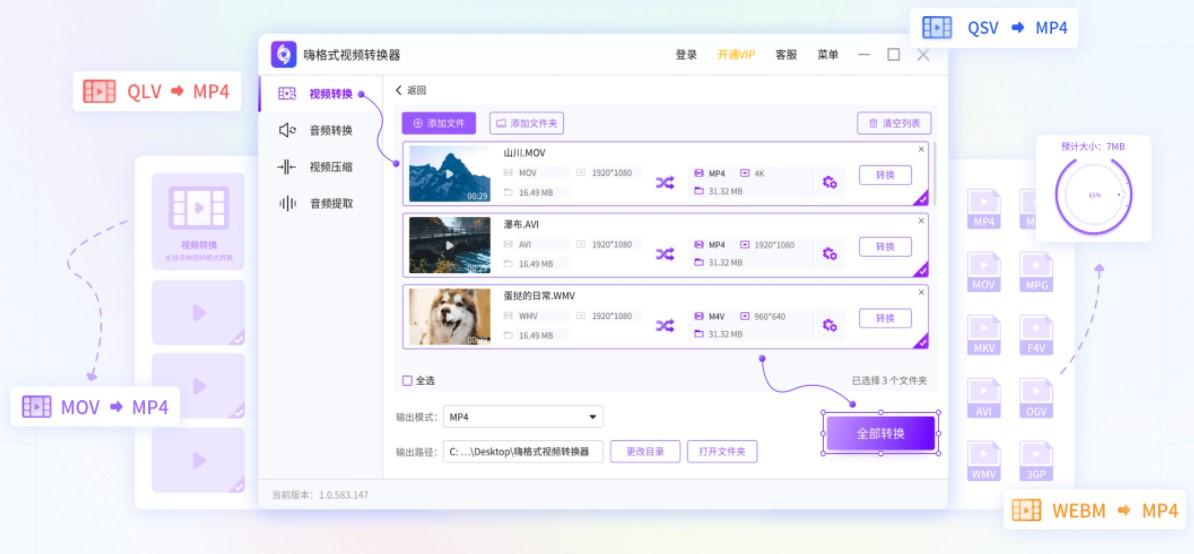Open output settings gear for 瀑布.AVI
The width and height of the screenshot is (1194, 554).
click(829, 253)
